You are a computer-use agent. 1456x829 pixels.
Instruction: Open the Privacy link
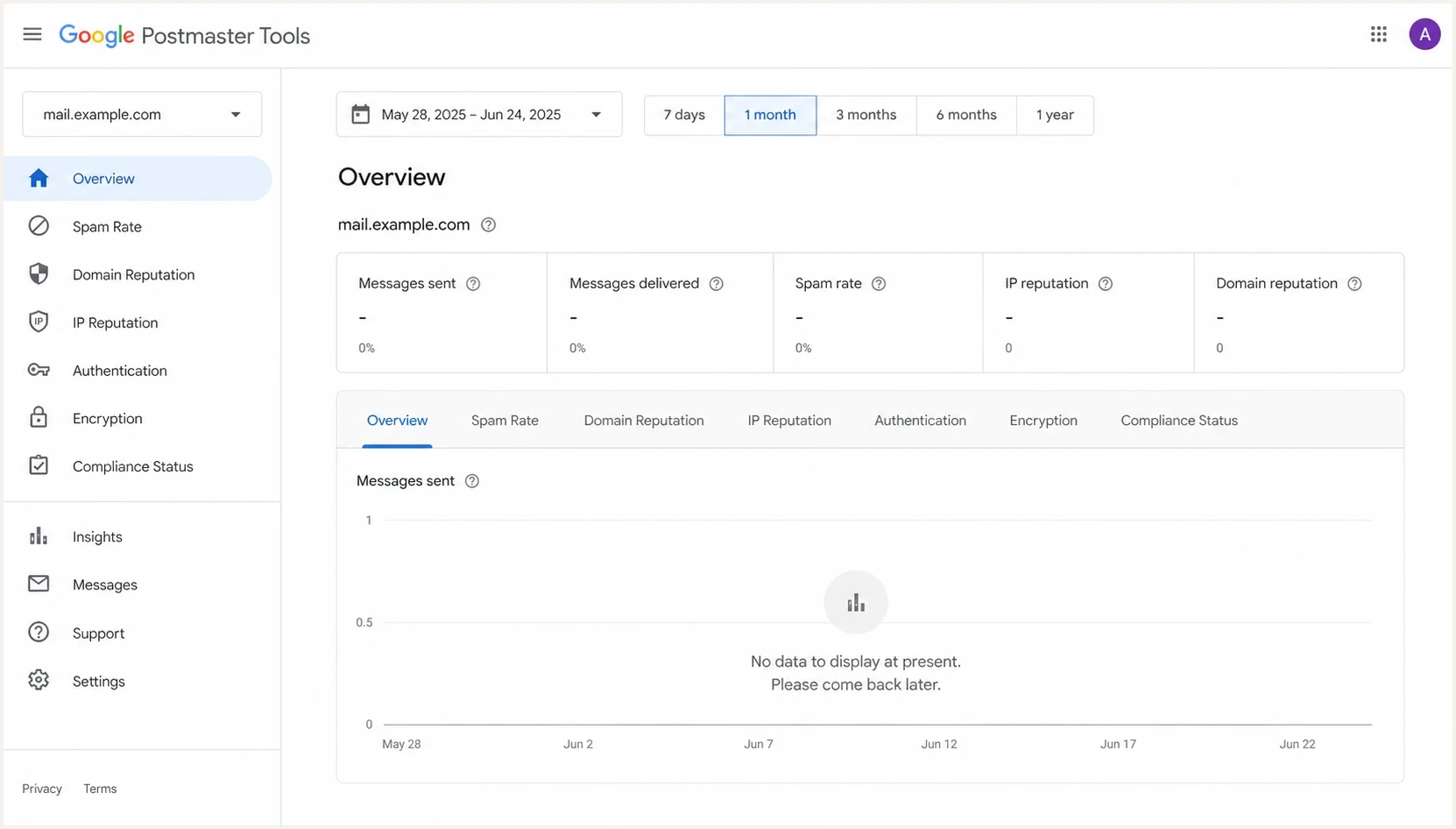(x=42, y=789)
